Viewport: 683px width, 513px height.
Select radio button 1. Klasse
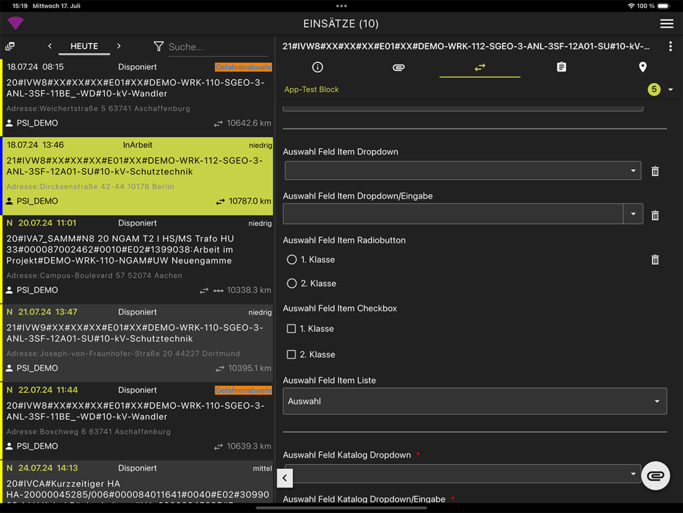(x=291, y=260)
